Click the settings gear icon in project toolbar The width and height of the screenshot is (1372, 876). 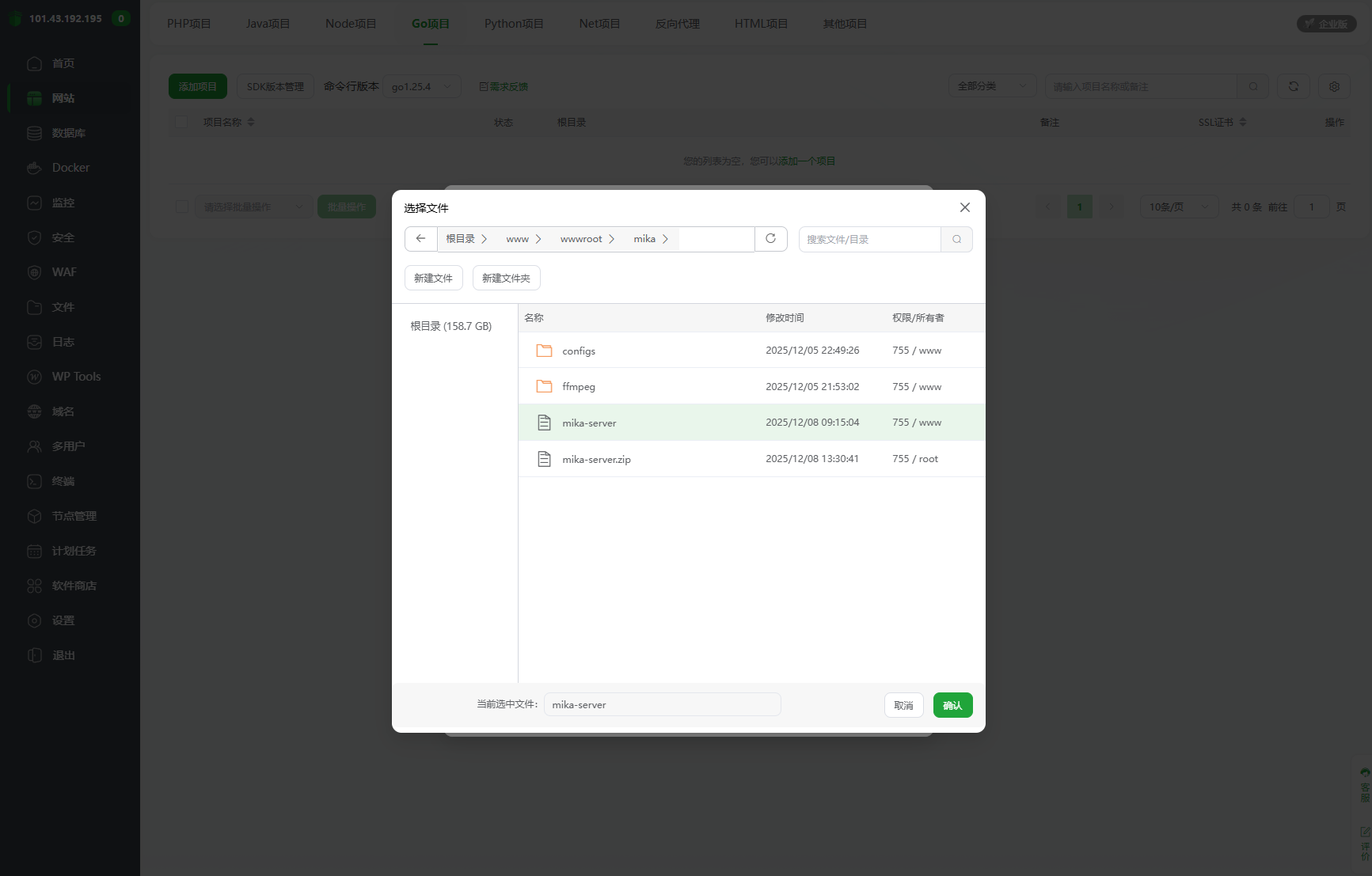coord(1334,86)
